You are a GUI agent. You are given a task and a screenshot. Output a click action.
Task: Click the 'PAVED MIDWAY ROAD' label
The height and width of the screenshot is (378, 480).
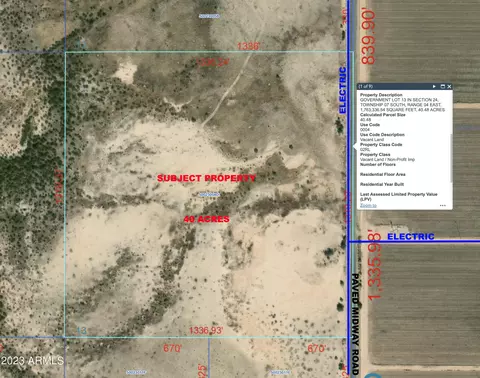tap(356, 325)
